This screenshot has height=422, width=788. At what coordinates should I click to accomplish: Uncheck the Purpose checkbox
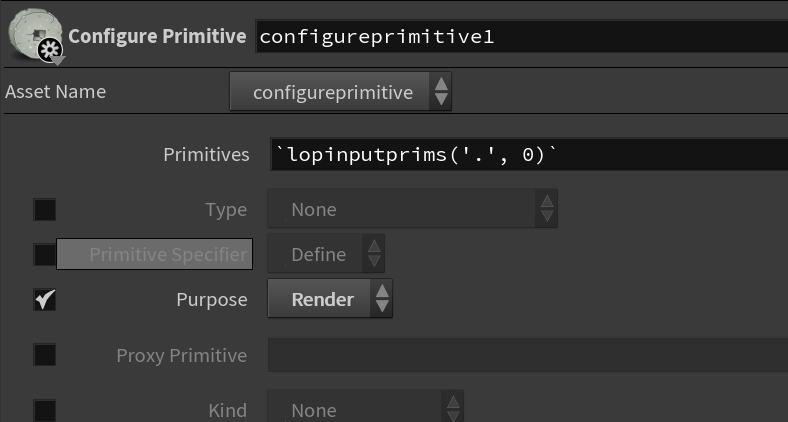pyautogui.click(x=45, y=299)
